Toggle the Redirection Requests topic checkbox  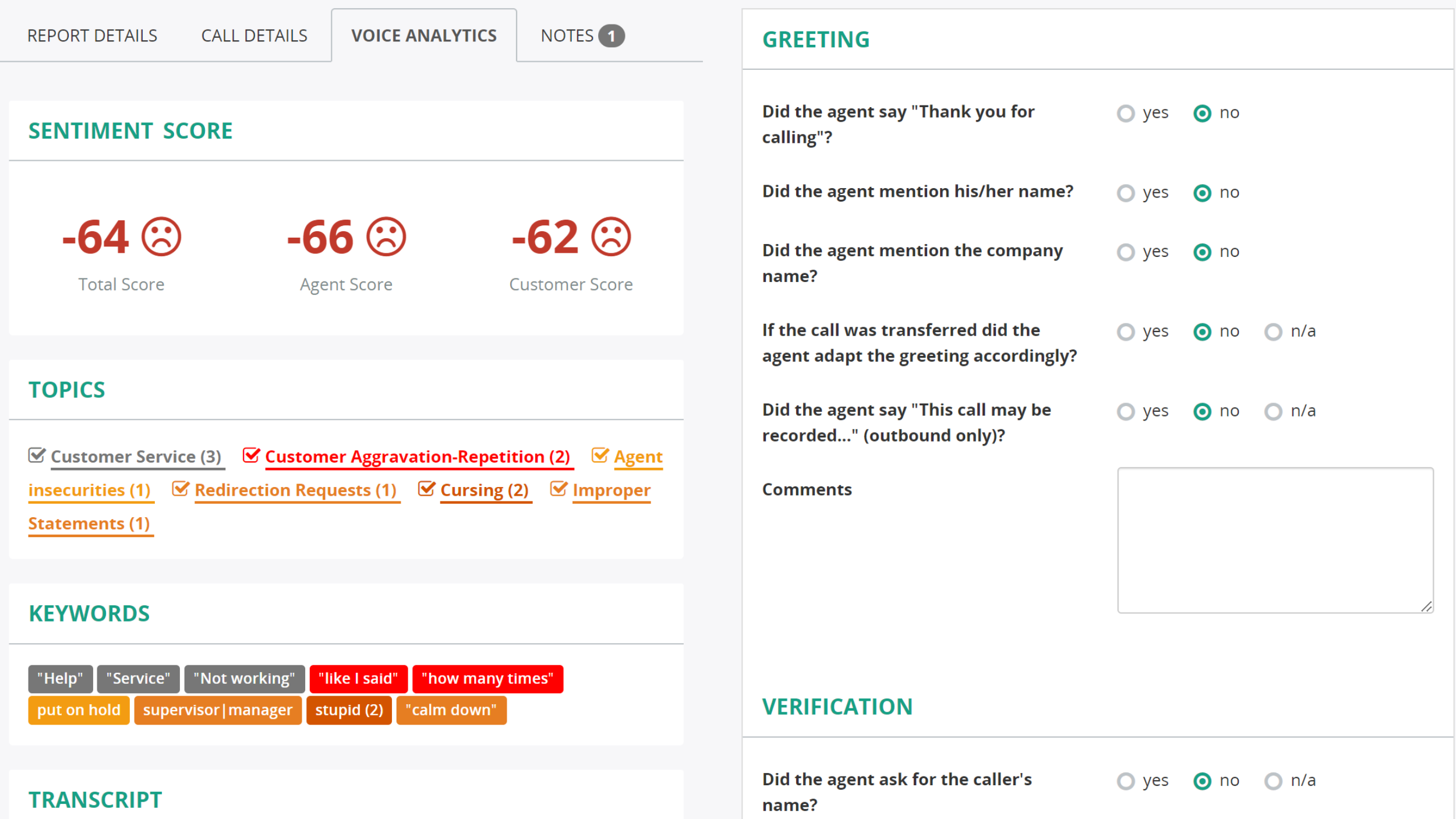click(181, 489)
